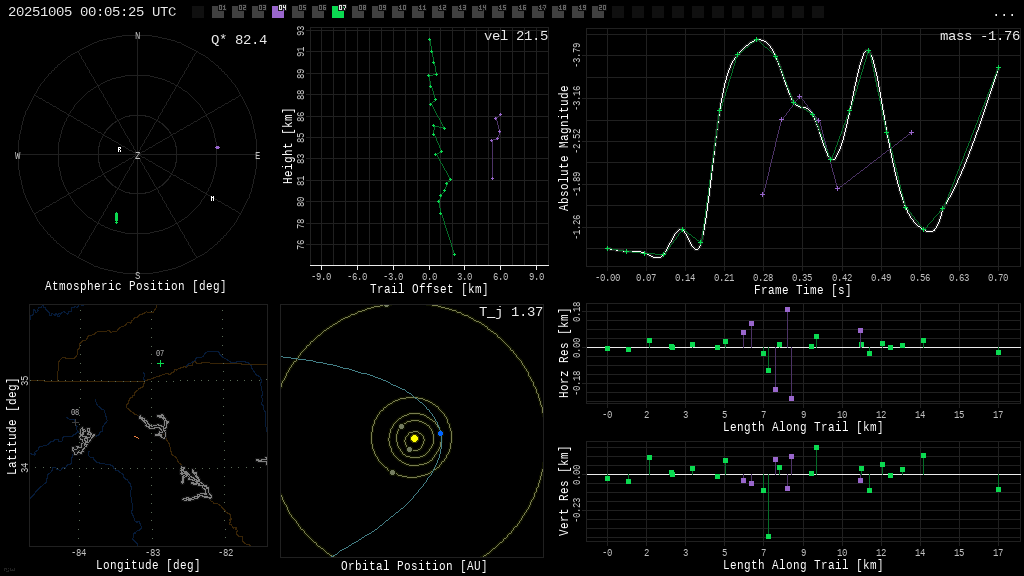Click the yellow Sun in orbital plot
The width and height of the screenshot is (1024, 576).
(x=414, y=438)
